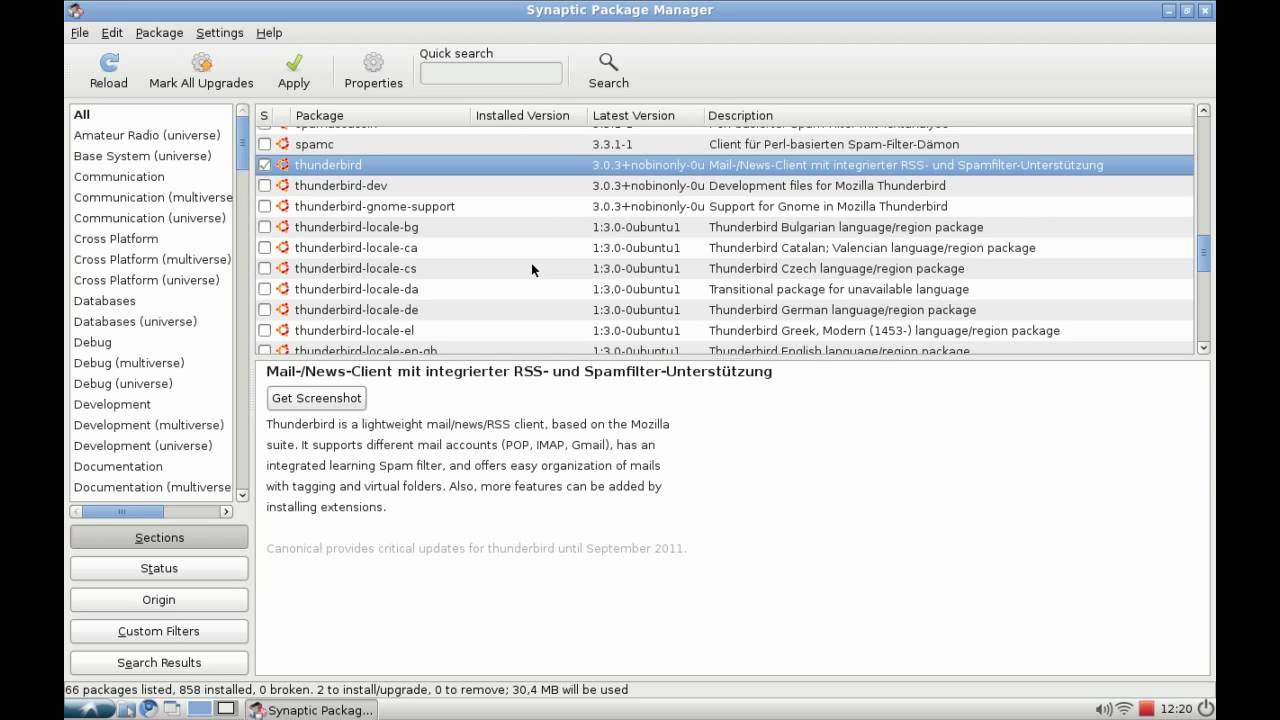Show the Search Results view
The image size is (1280, 720).
(159, 663)
